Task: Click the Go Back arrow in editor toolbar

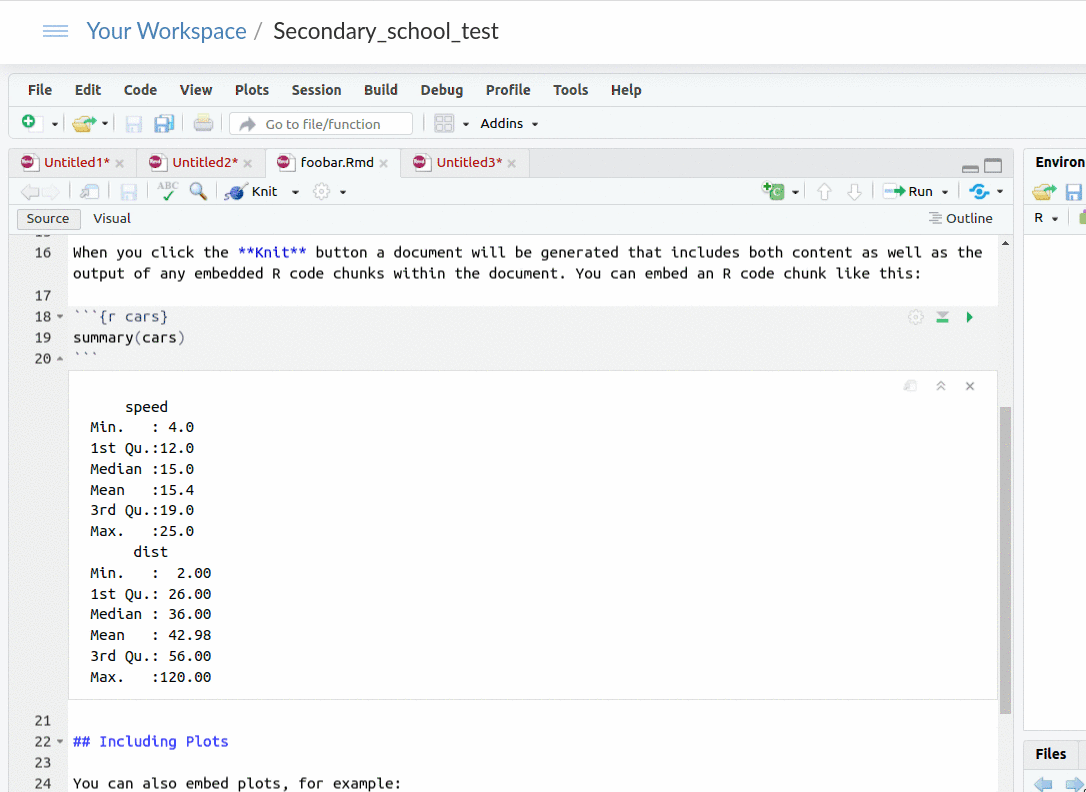Action: click(x=30, y=192)
